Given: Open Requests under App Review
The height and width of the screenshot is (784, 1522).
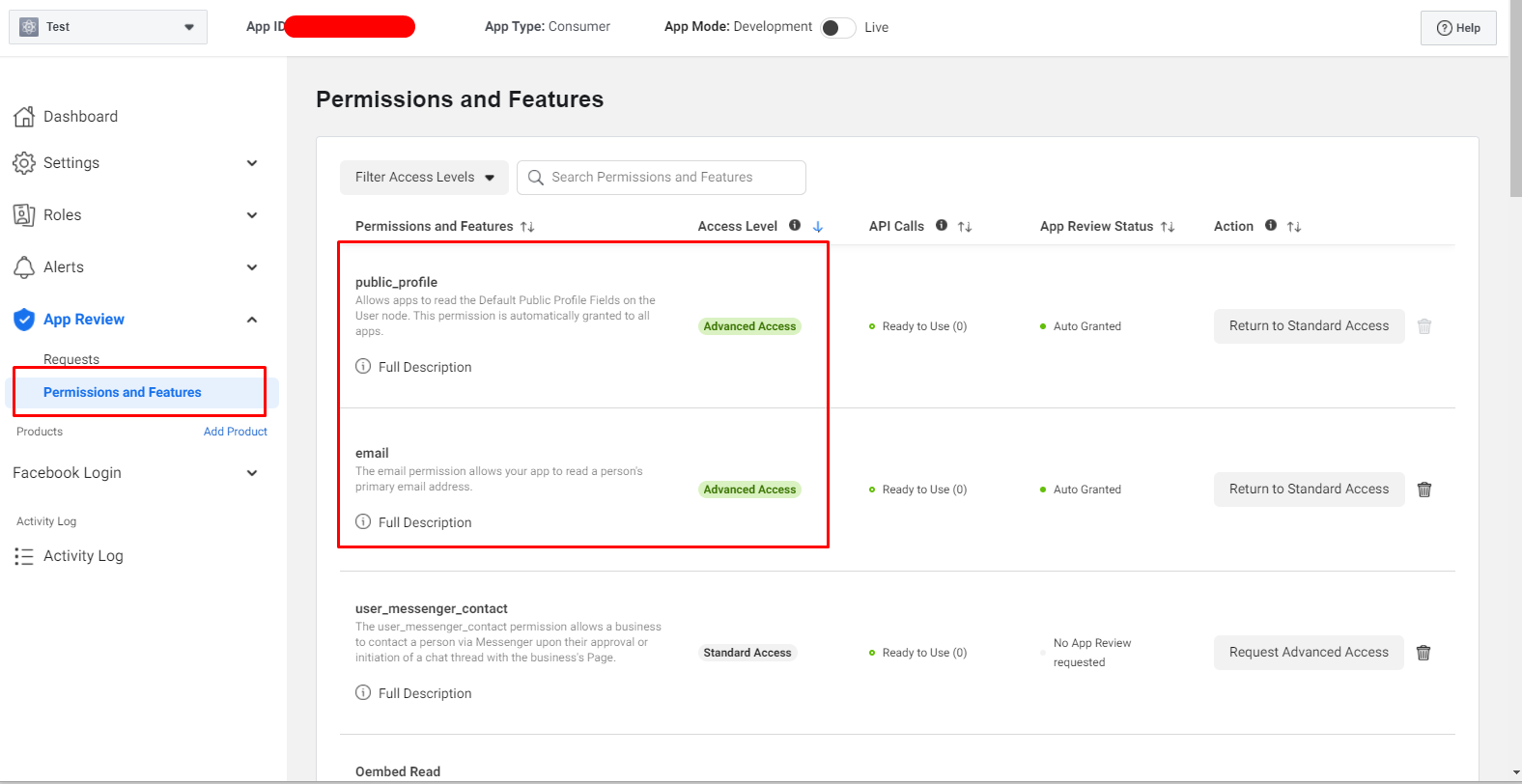Looking at the screenshot, I should (71, 359).
